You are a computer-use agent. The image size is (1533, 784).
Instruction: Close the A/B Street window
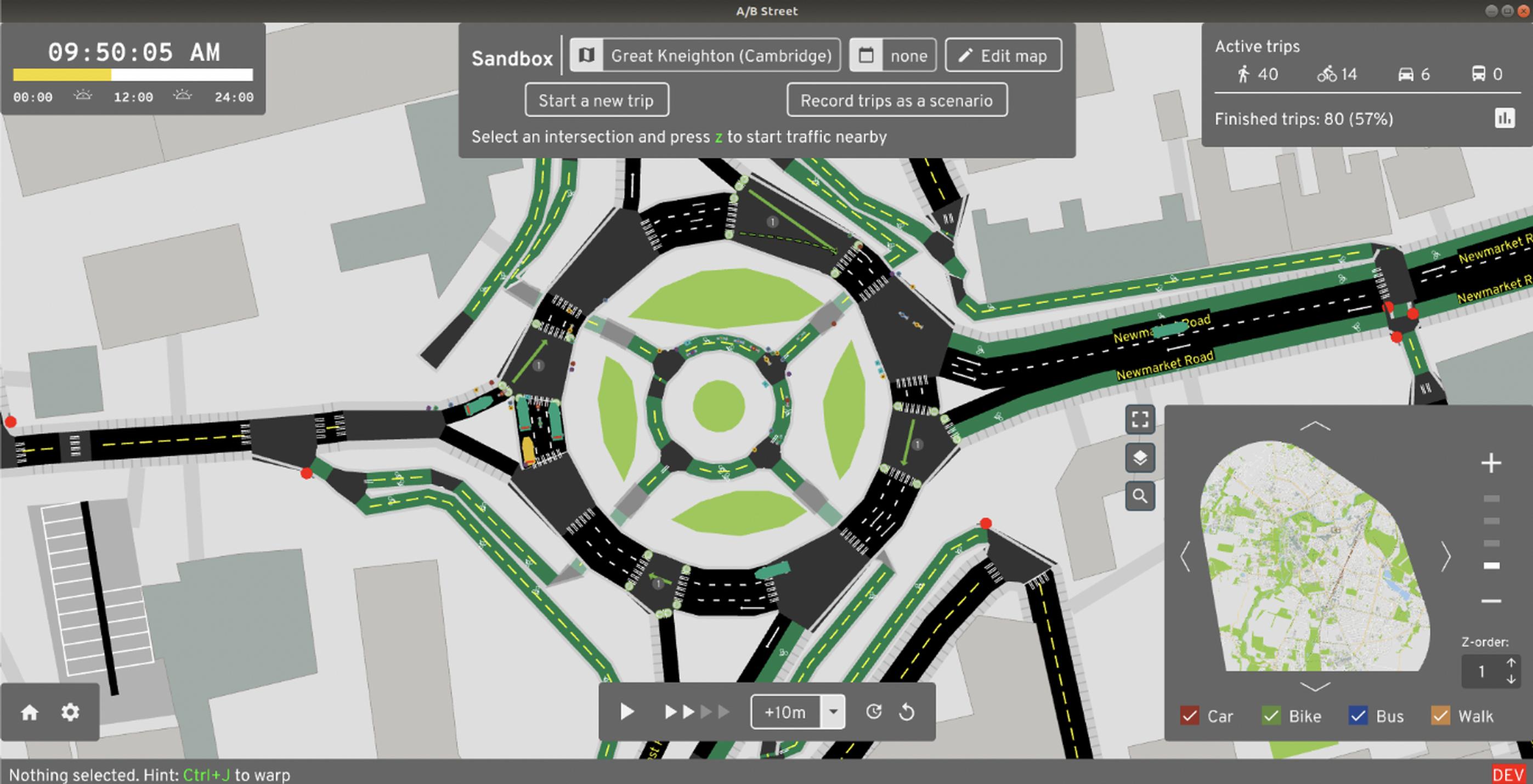[x=1524, y=11]
